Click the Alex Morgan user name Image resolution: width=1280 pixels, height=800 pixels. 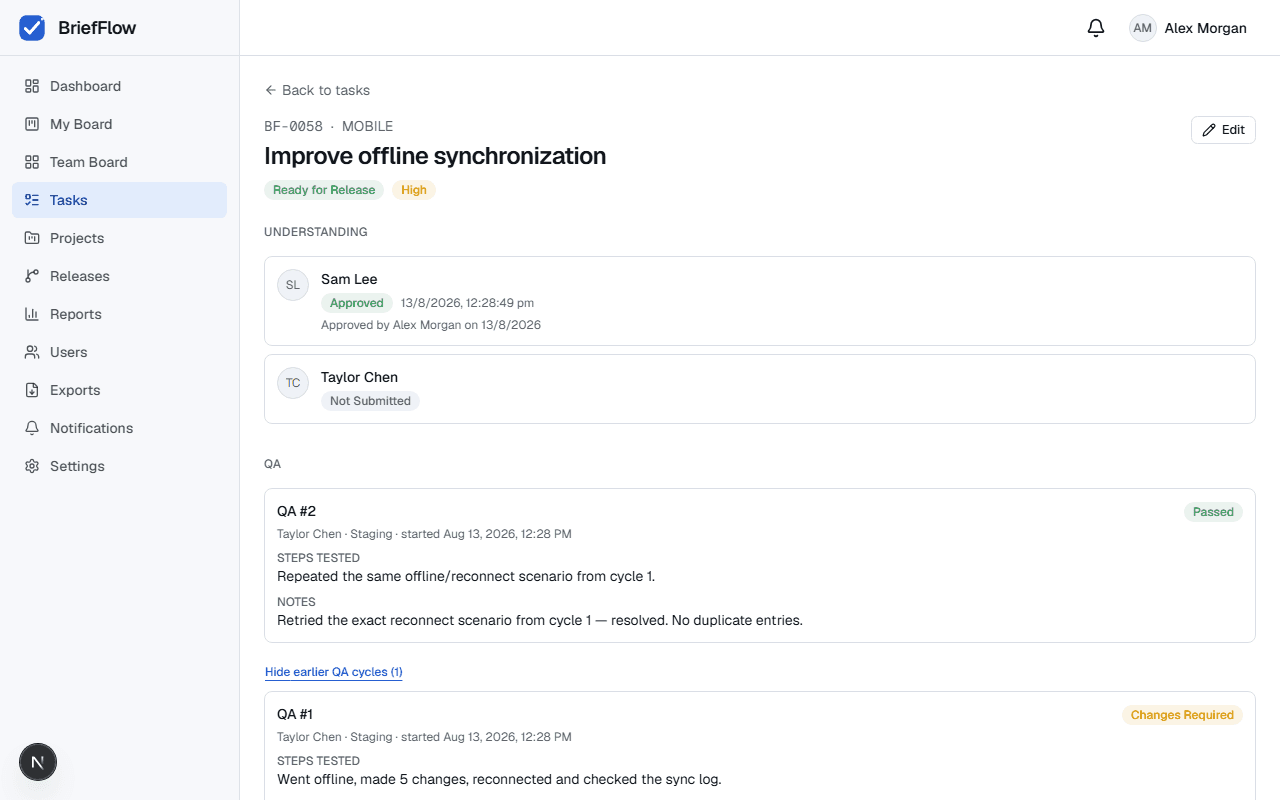(1205, 28)
